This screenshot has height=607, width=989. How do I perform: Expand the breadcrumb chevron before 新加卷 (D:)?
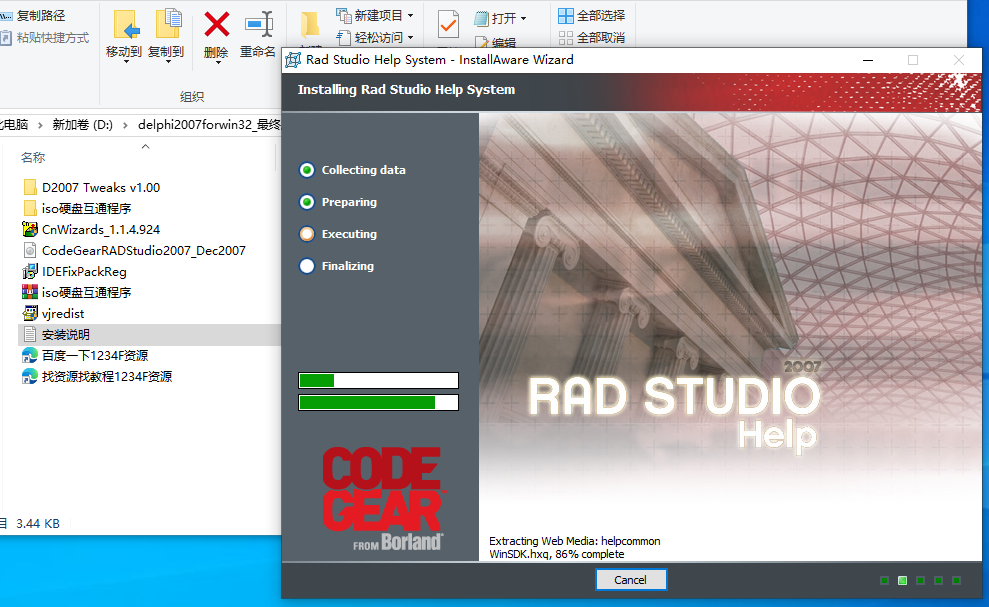pos(40,125)
